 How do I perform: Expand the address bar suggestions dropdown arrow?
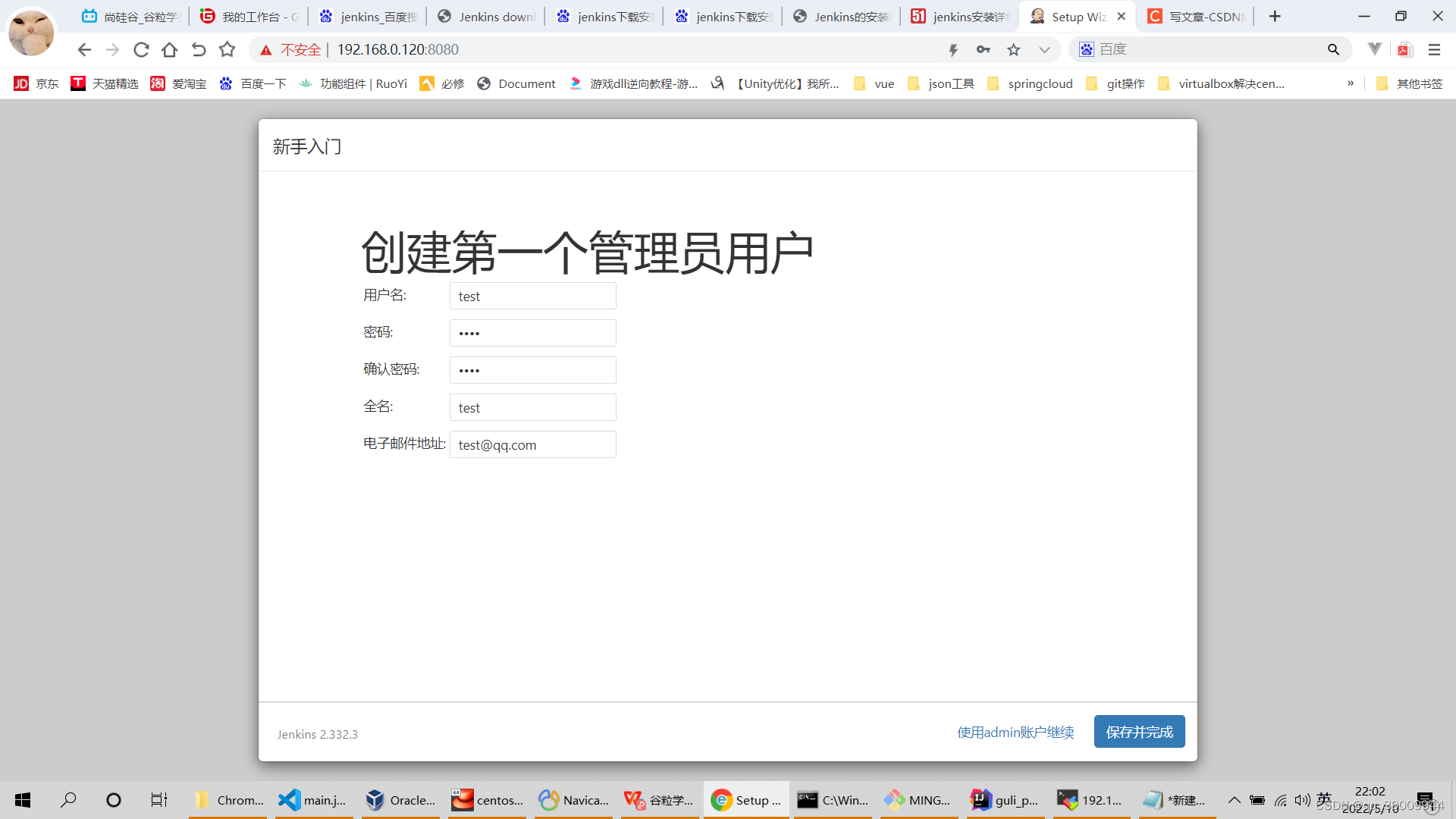coord(1044,49)
